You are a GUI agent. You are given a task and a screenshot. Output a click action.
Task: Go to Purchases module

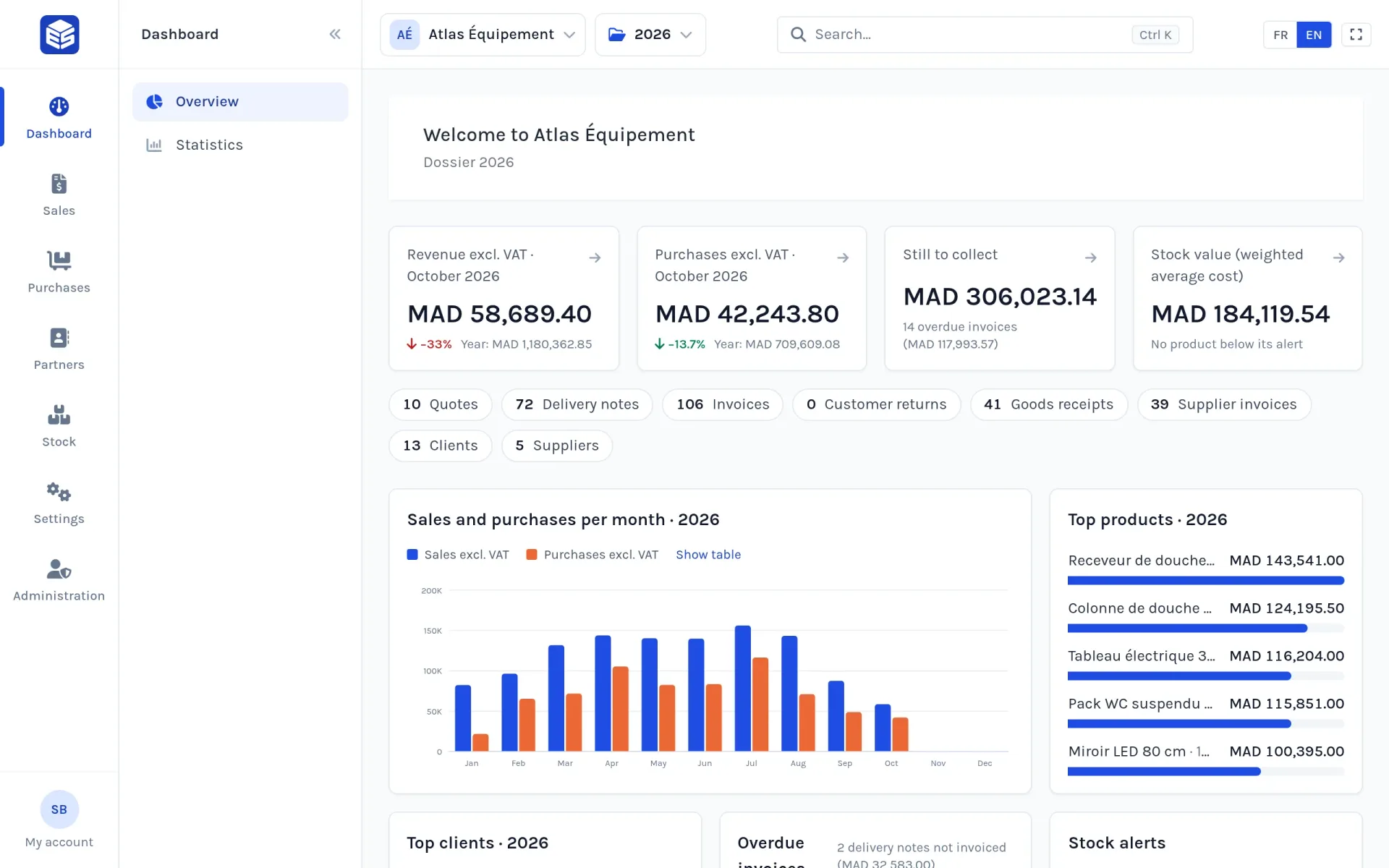click(x=59, y=272)
